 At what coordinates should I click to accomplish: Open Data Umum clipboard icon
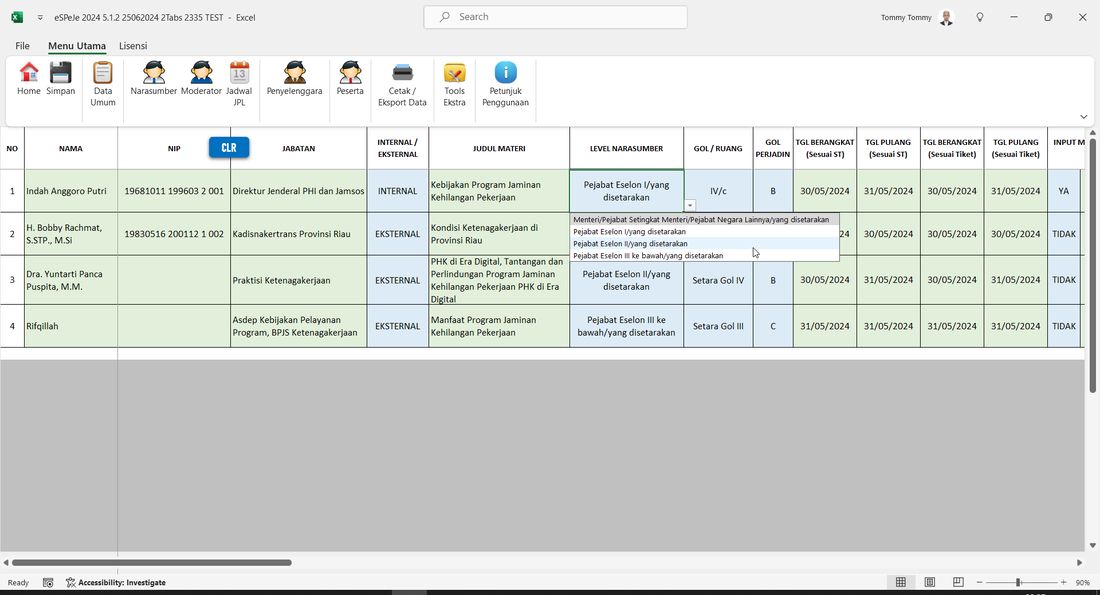(103, 73)
